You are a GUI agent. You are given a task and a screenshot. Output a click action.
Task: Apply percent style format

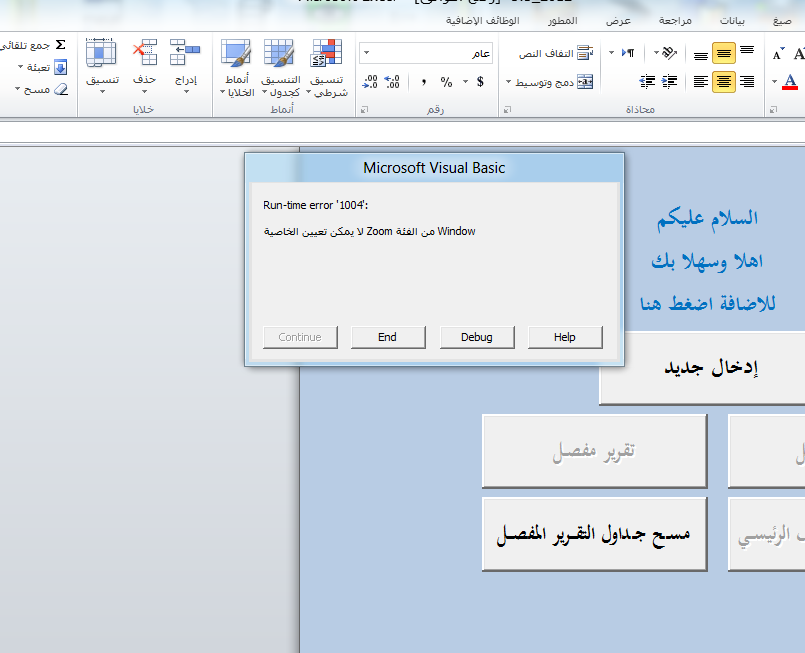[x=446, y=82]
